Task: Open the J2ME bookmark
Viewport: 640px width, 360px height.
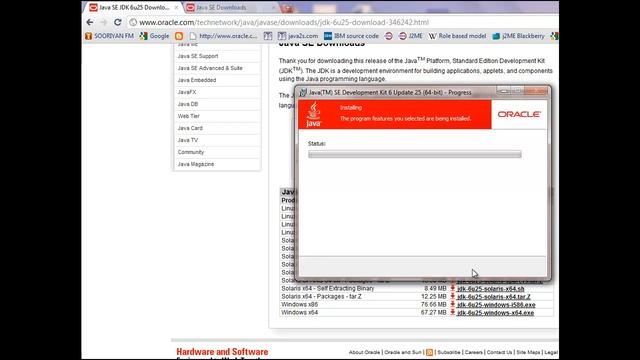Action: click(x=411, y=36)
